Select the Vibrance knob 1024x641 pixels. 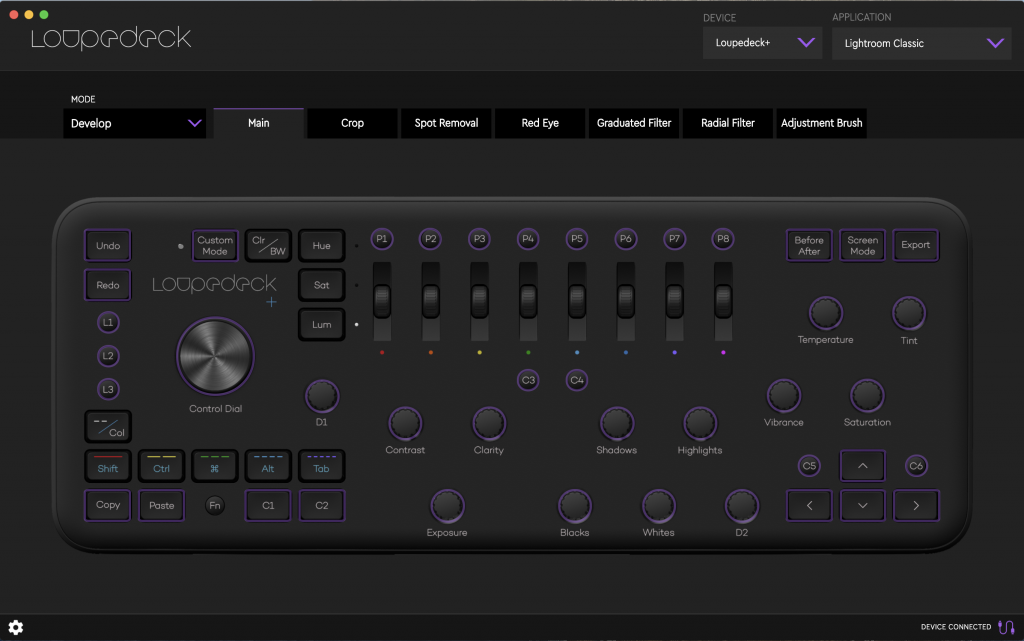pos(784,396)
